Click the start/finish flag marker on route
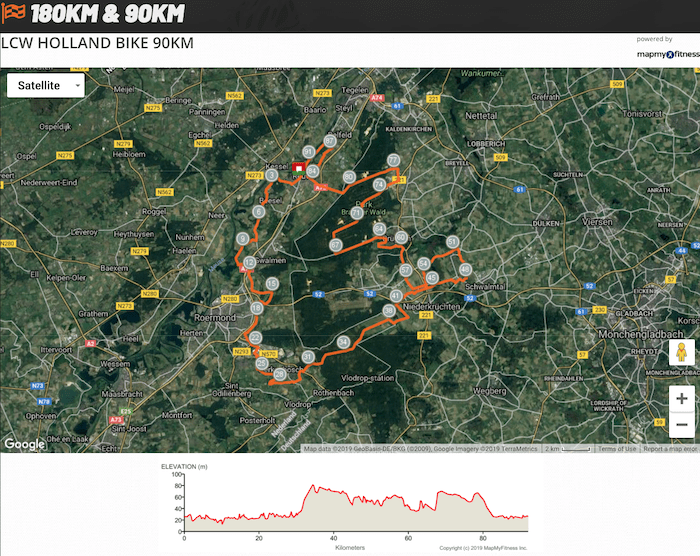700x556 pixels. pyautogui.click(x=297, y=167)
